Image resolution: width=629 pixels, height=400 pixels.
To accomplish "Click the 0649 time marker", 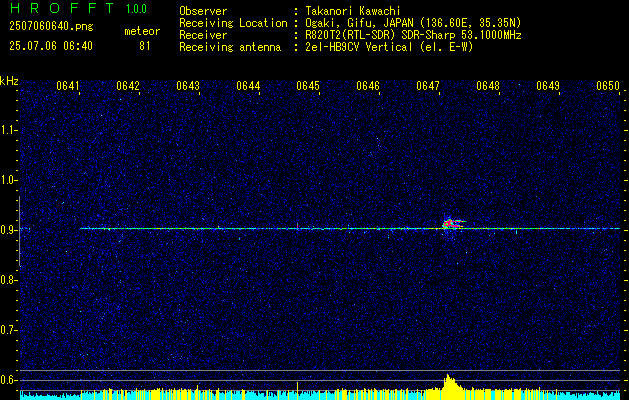I will (x=548, y=86).
